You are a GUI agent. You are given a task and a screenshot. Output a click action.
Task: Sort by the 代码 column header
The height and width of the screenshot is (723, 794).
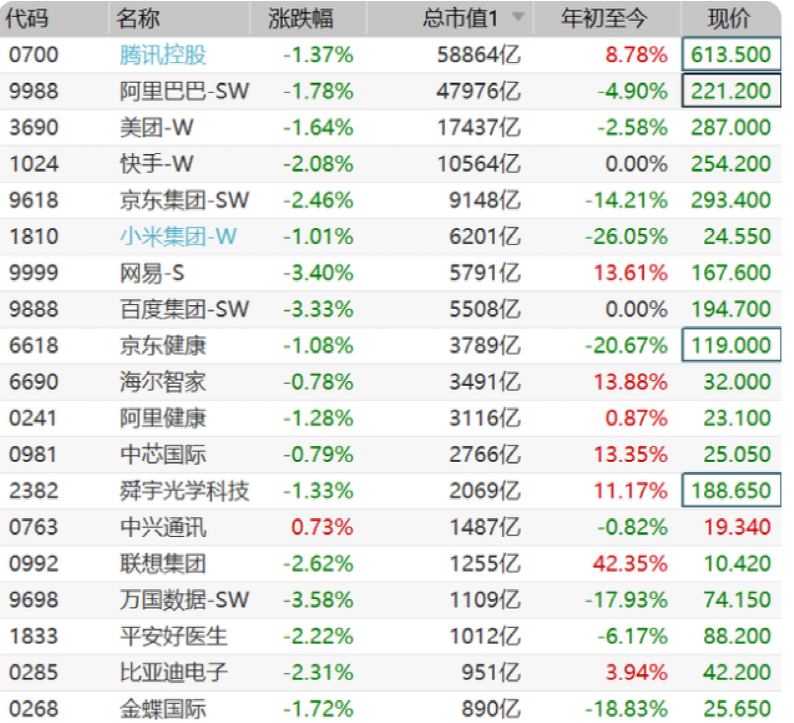(26, 19)
